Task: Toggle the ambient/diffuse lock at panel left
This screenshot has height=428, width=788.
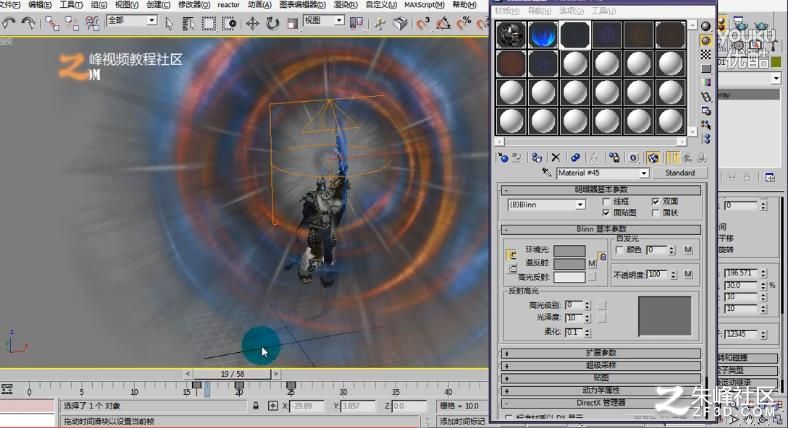Action: (512, 255)
